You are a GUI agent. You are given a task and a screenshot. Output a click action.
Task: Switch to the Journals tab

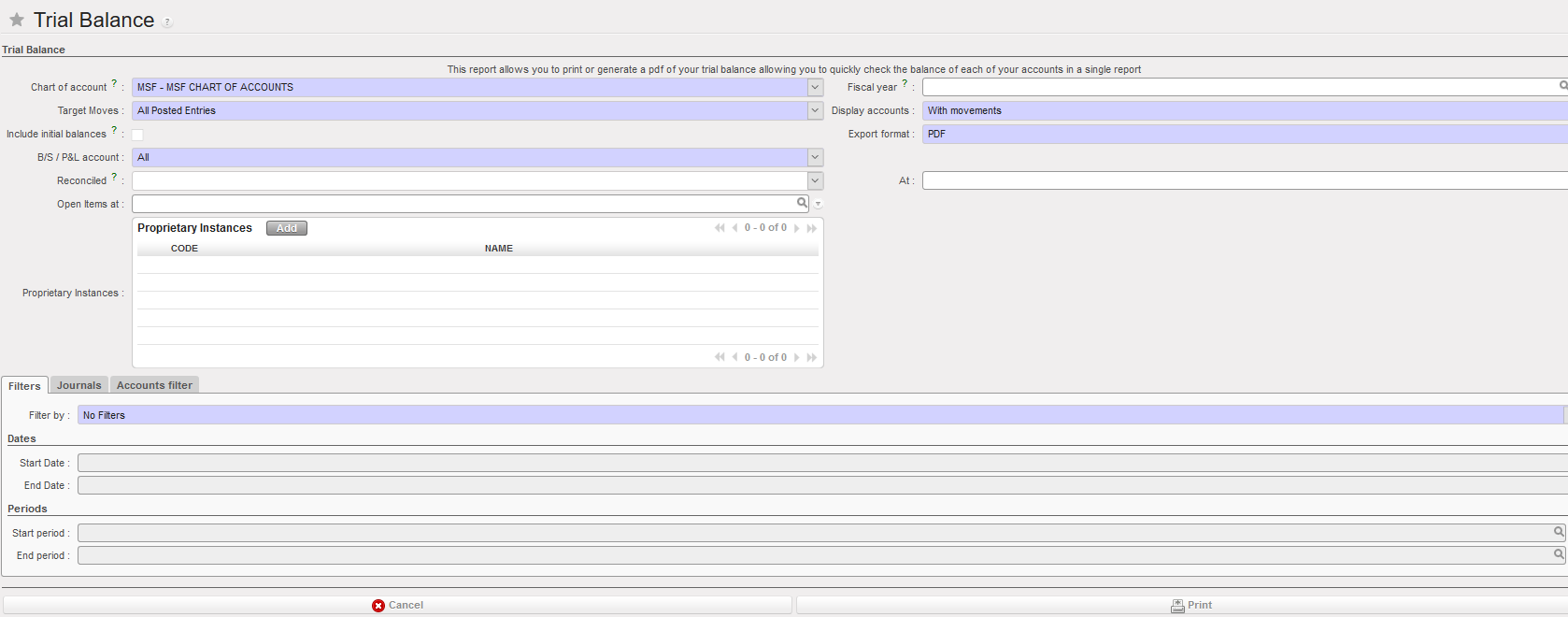(x=78, y=385)
